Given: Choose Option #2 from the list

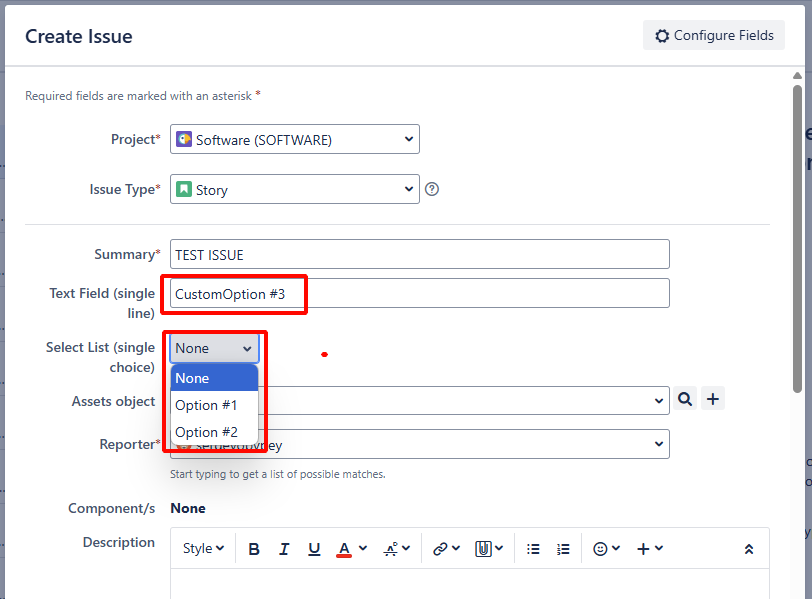Looking at the screenshot, I should tap(214, 432).
